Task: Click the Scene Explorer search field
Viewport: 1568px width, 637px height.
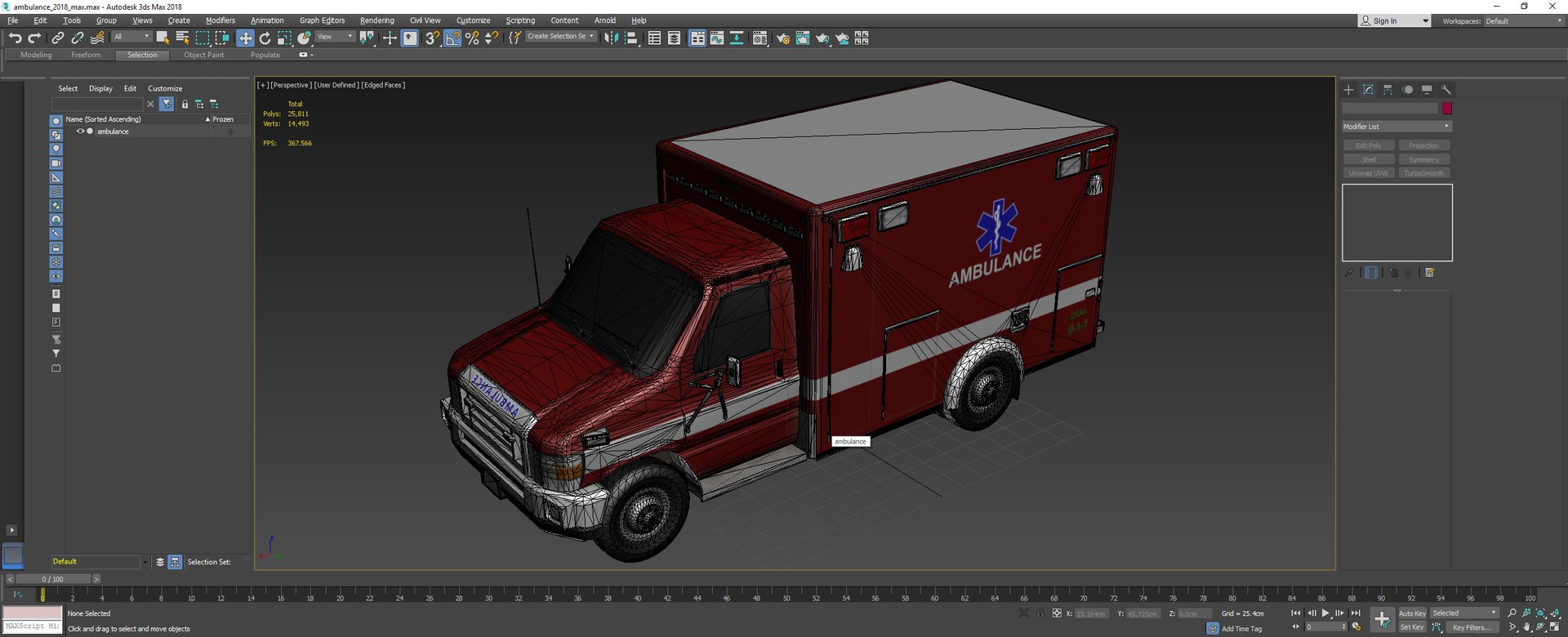Action: (97, 105)
